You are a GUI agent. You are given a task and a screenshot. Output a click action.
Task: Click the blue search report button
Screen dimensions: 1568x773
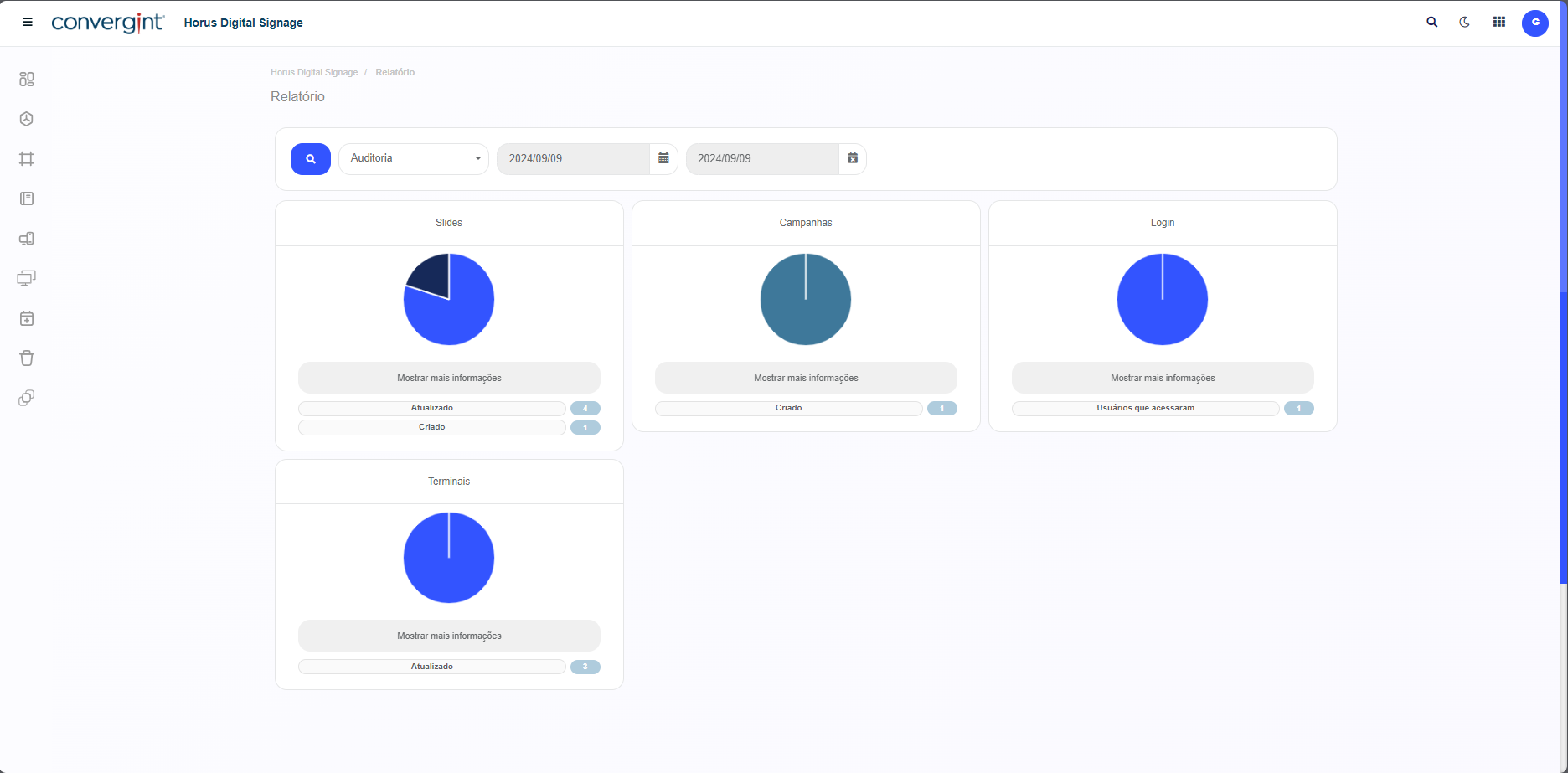311,158
